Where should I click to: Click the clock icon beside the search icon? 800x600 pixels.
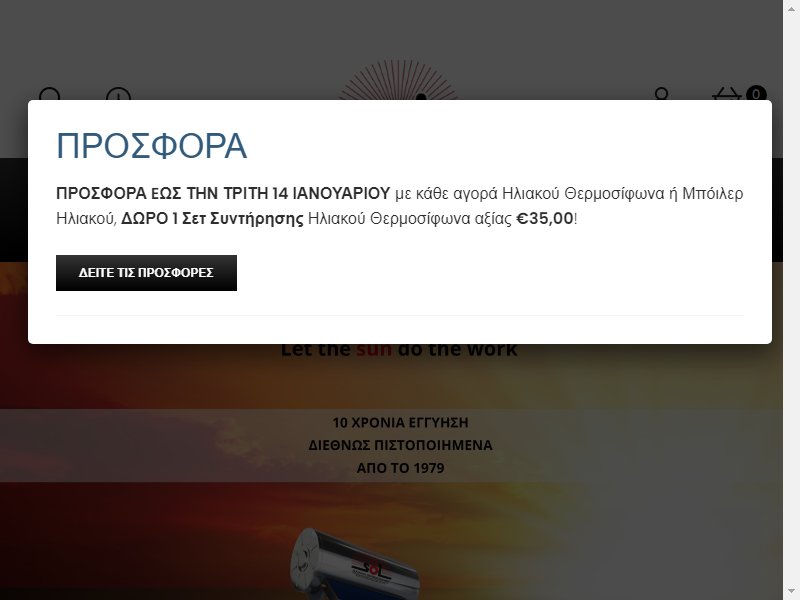coord(118,95)
